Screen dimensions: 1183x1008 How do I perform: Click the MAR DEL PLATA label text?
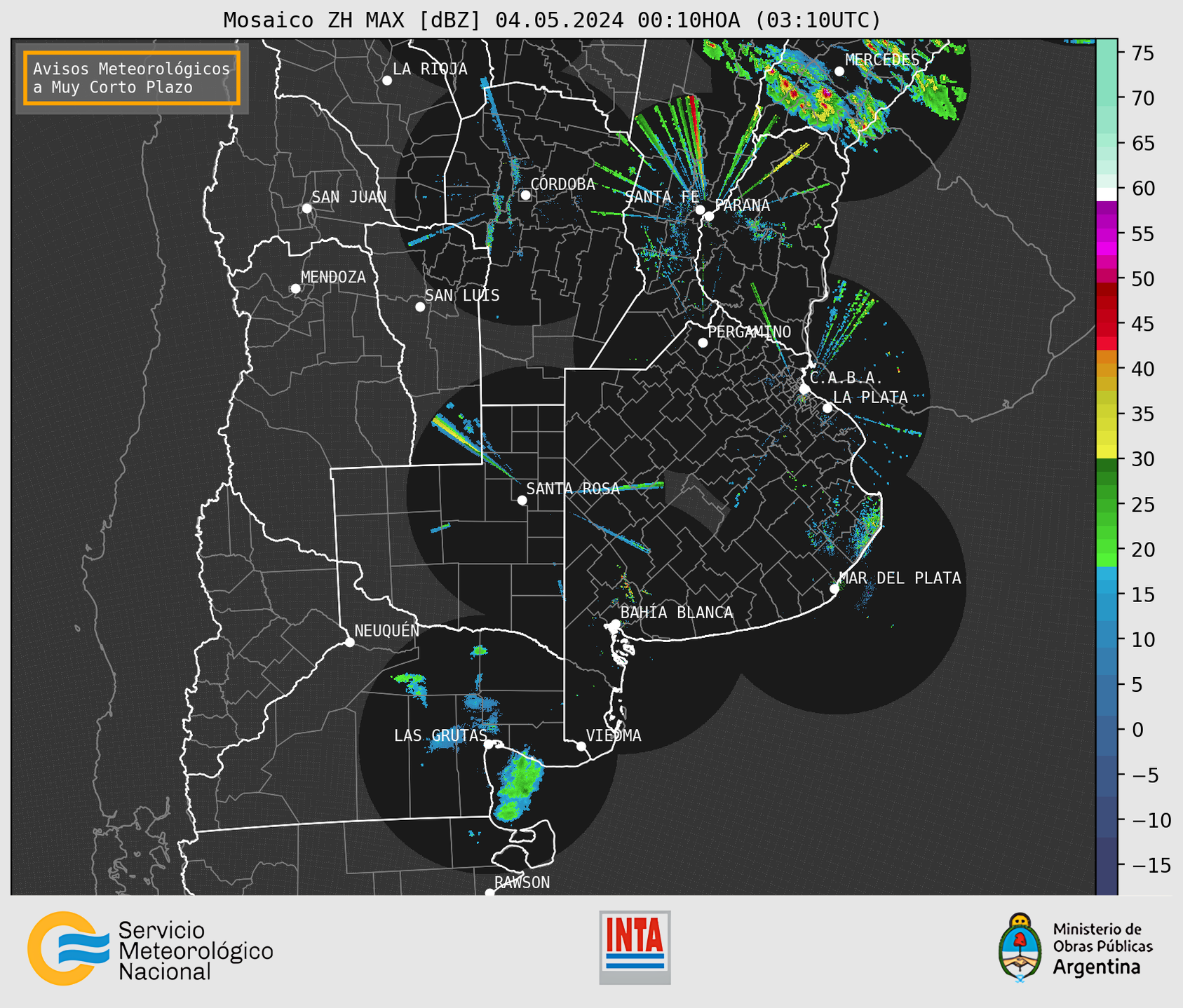[900, 578]
